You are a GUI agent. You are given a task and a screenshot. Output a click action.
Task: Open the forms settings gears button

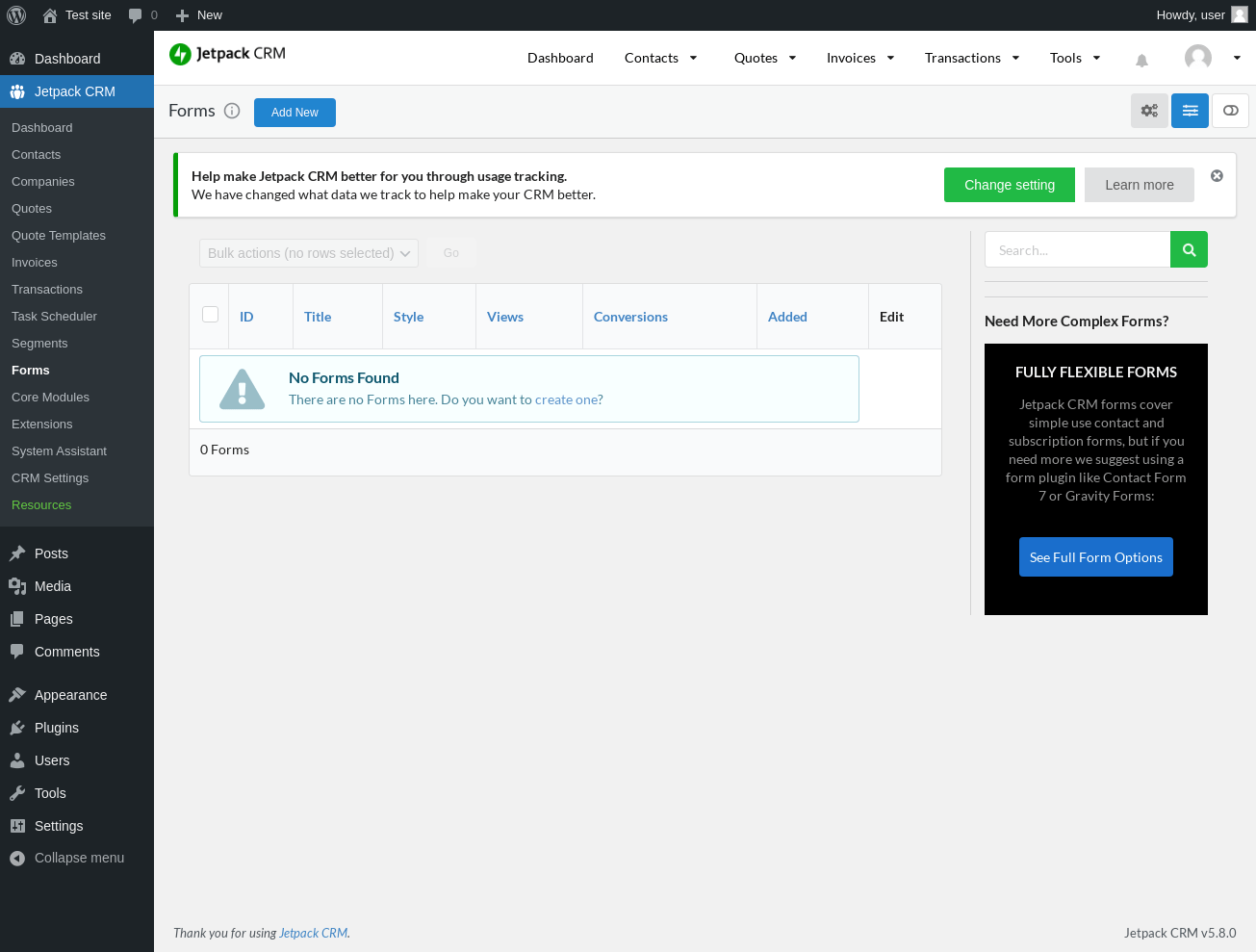[1149, 111]
